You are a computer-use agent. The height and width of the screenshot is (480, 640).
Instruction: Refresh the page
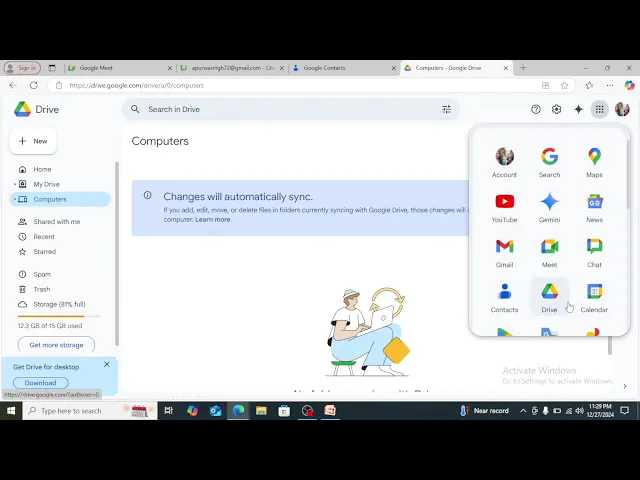(34, 85)
